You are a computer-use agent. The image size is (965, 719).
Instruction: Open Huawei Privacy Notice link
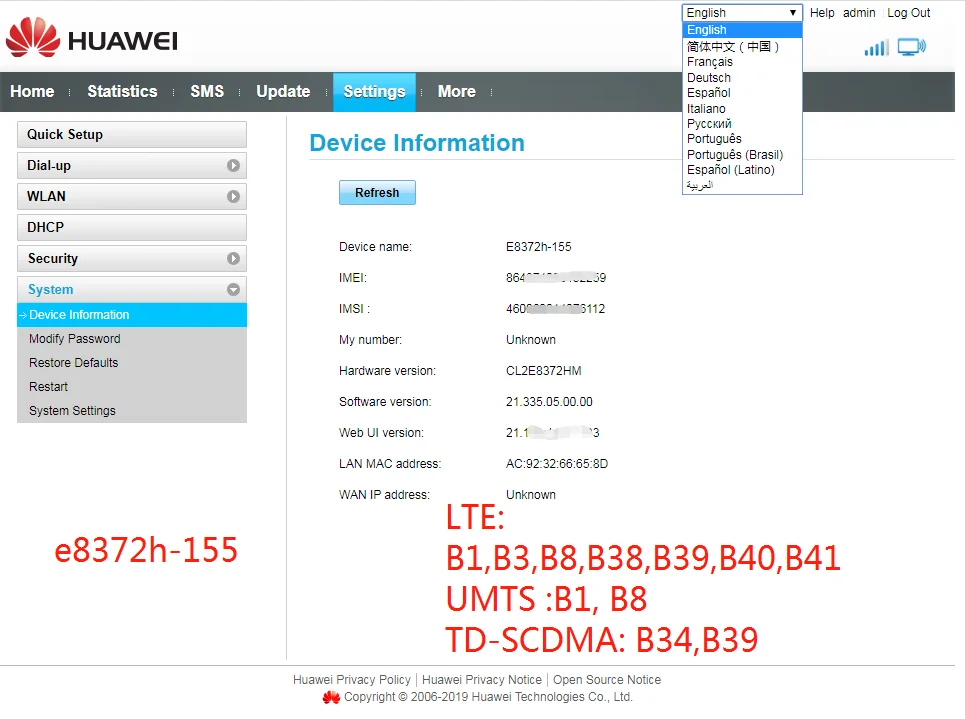[x=482, y=680]
